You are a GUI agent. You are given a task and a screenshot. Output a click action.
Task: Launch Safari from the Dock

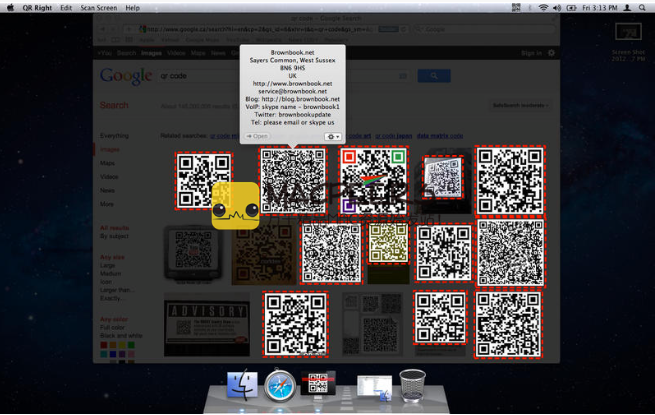point(281,386)
